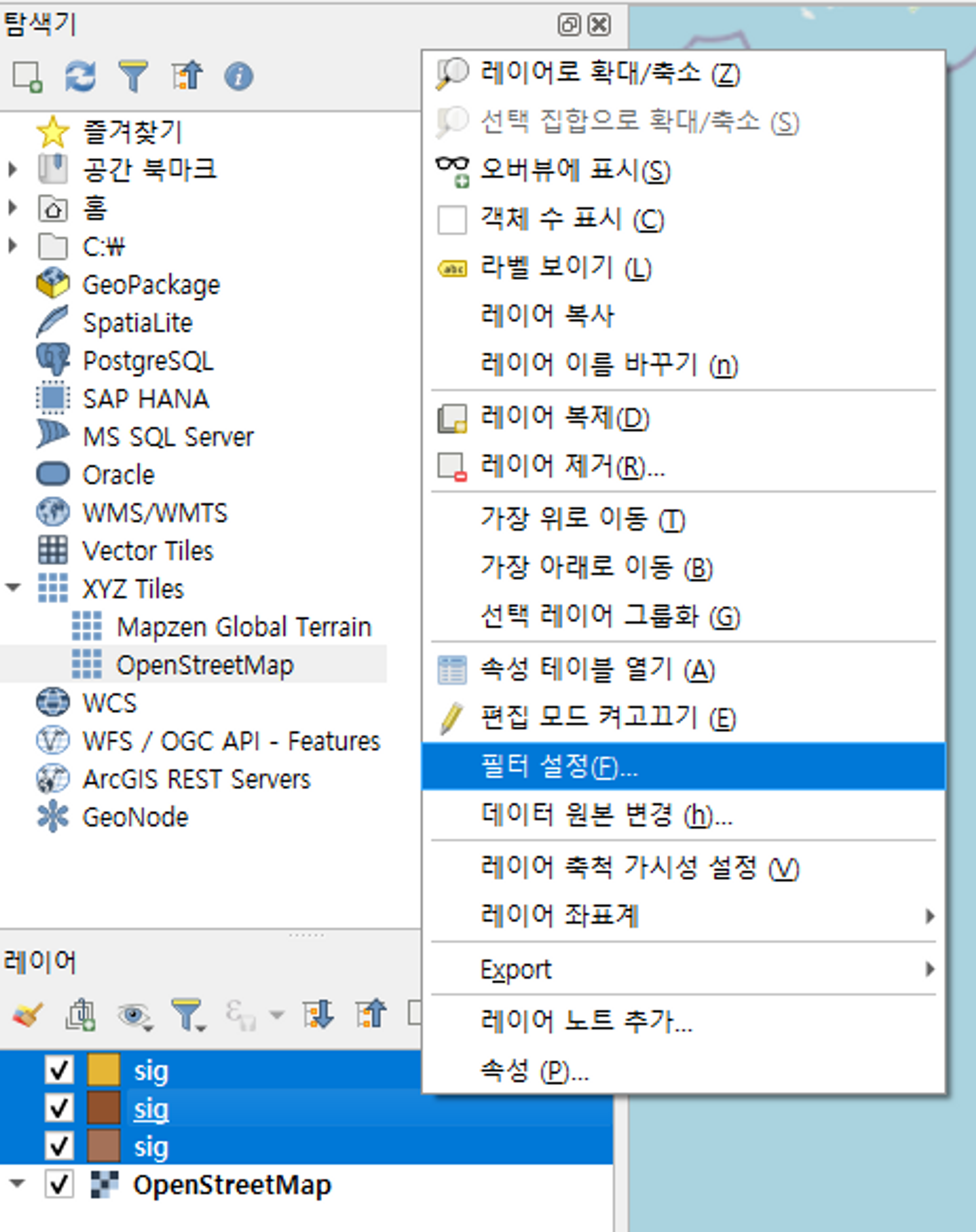This screenshot has height=1232, width=976.
Task: Choose 레이어 복제(D) menu item
Action: 683,417
